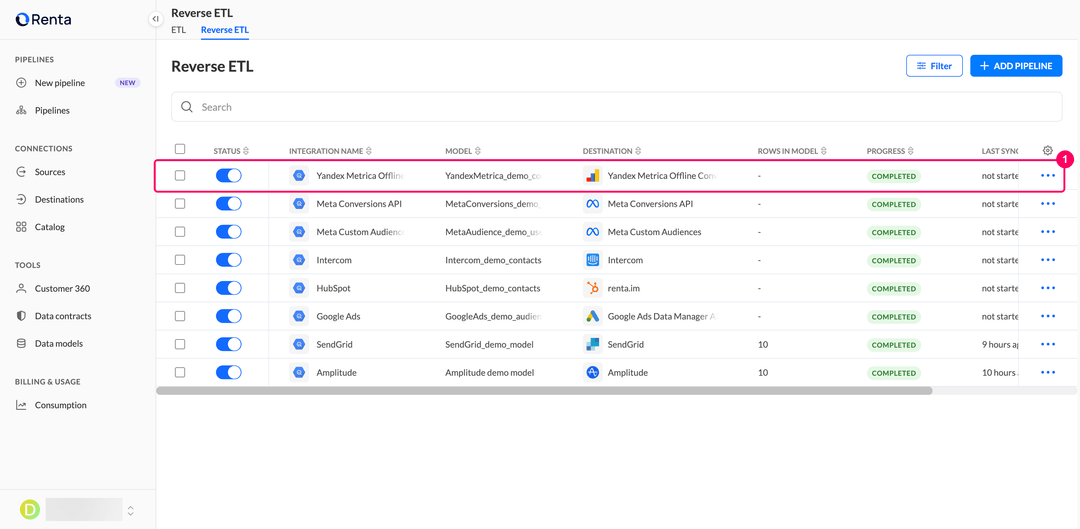This screenshot has width=1080, height=529.
Task: Click the search magnifier icon
Action: coord(186,107)
